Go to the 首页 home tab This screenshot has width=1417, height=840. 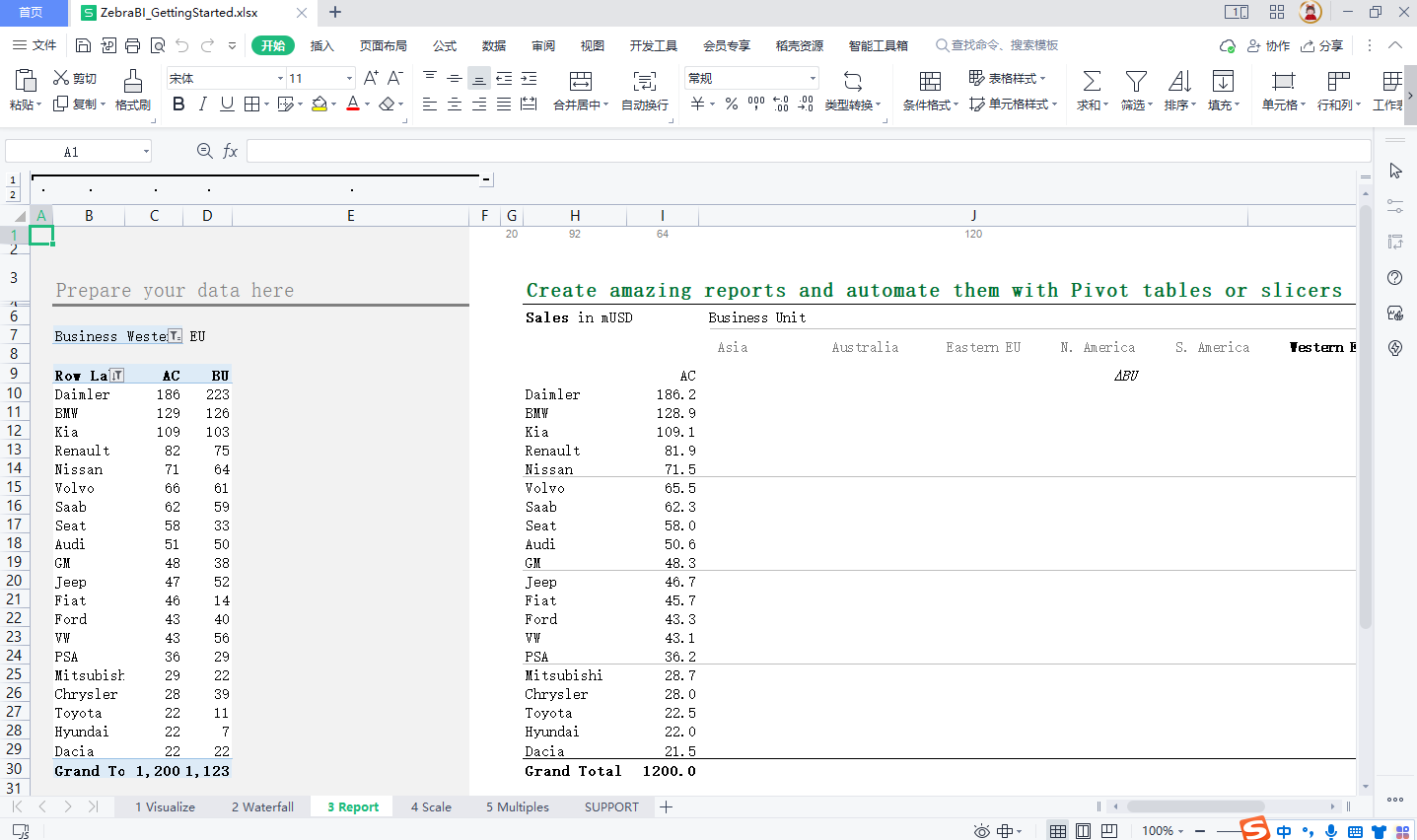(x=32, y=12)
